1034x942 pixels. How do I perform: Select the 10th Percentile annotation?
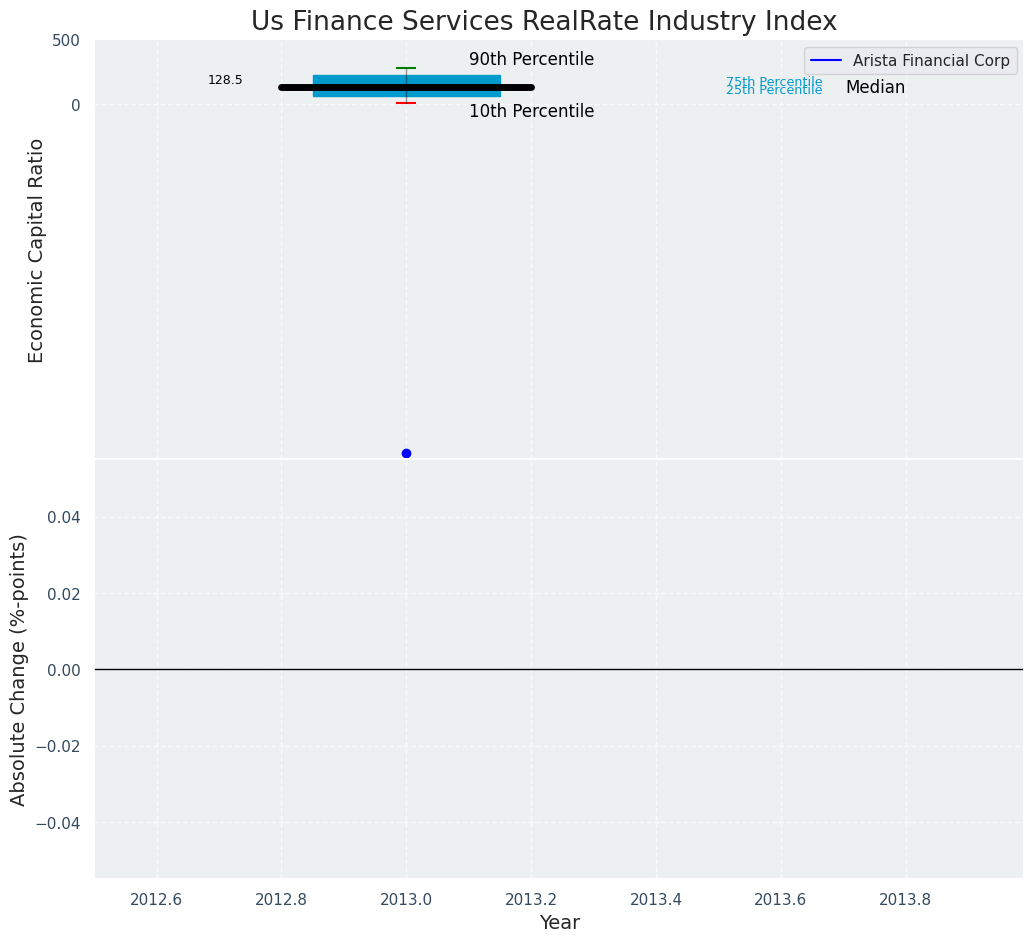[531, 112]
